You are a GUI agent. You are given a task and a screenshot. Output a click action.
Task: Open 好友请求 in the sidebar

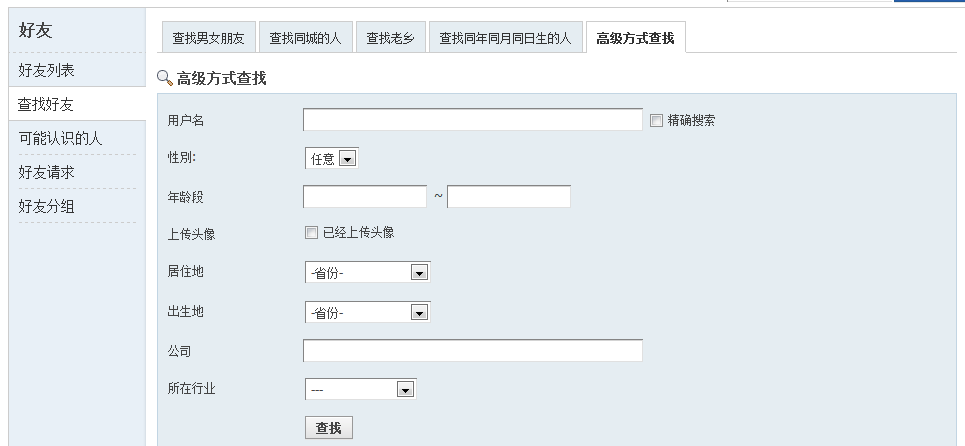[x=47, y=173]
